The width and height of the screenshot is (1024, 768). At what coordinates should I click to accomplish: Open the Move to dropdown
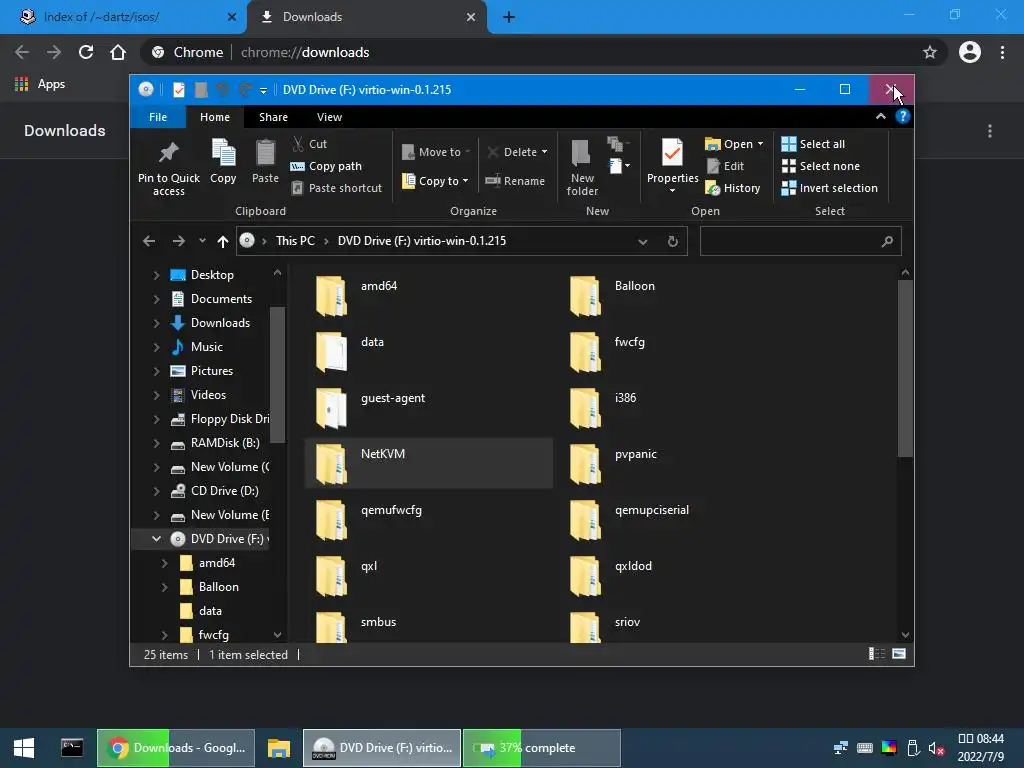coord(436,152)
